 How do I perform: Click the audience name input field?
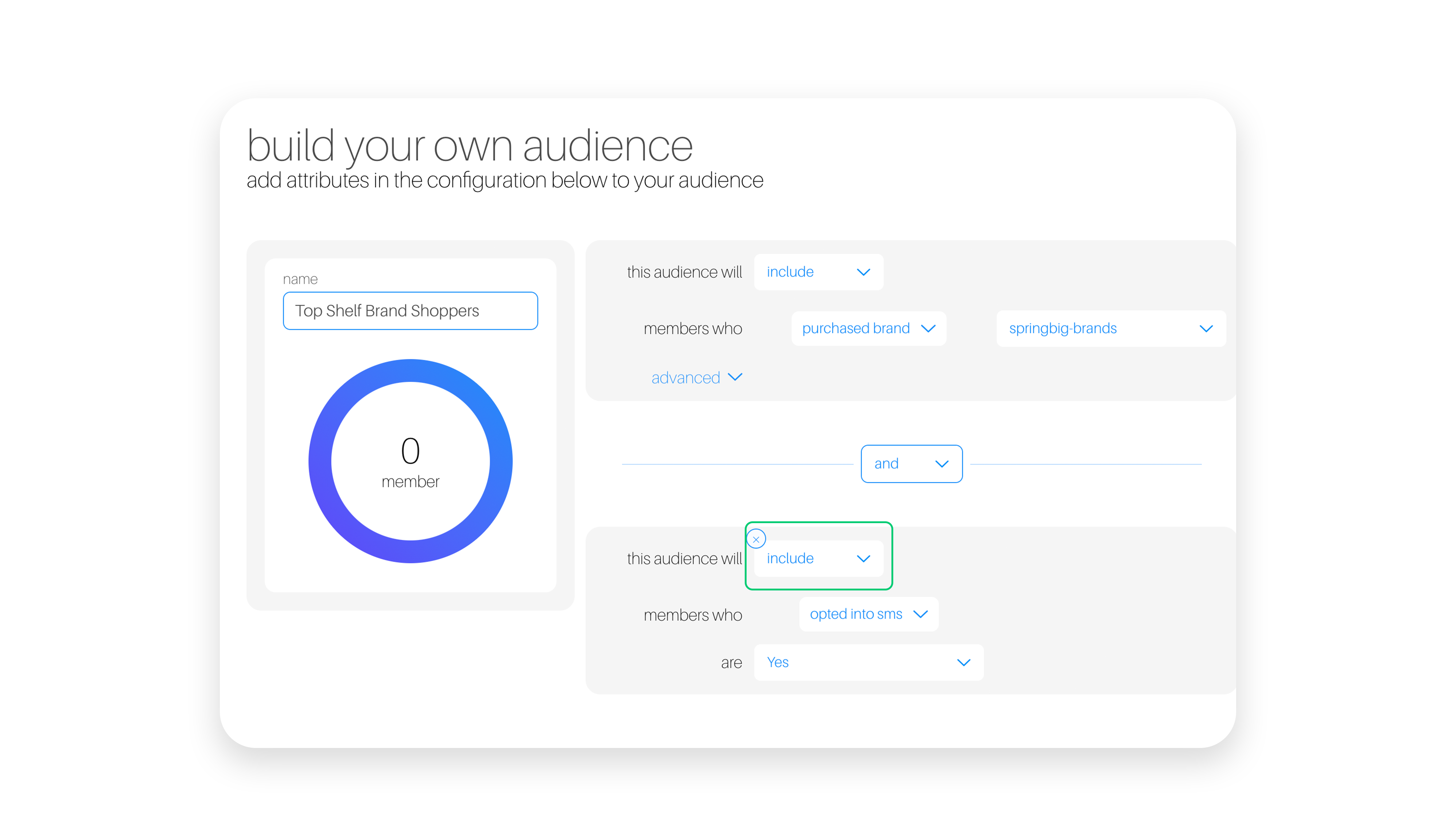tap(410, 311)
